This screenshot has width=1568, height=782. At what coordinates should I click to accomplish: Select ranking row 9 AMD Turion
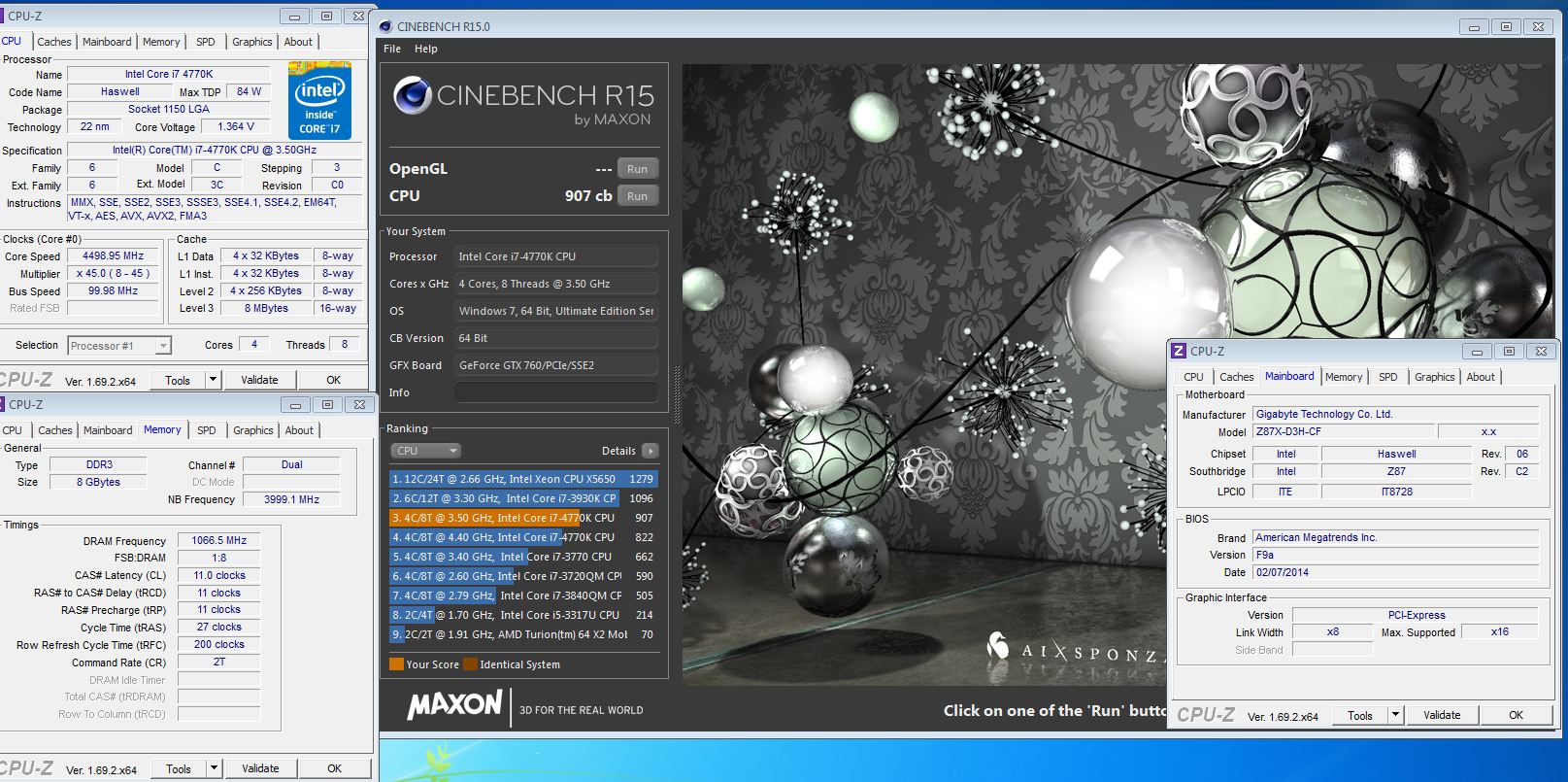523,634
